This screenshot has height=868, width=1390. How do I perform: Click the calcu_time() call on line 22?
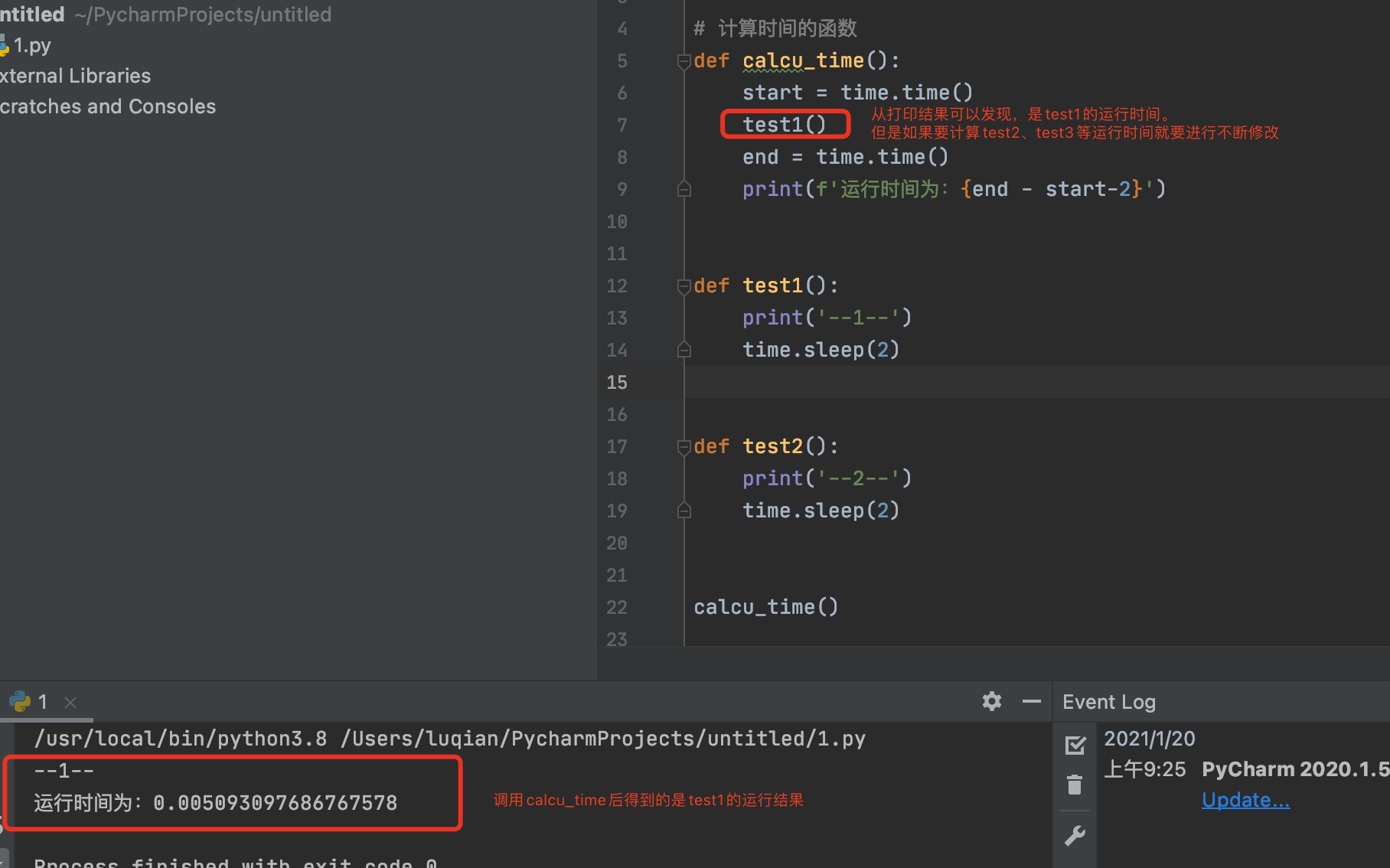click(x=766, y=607)
